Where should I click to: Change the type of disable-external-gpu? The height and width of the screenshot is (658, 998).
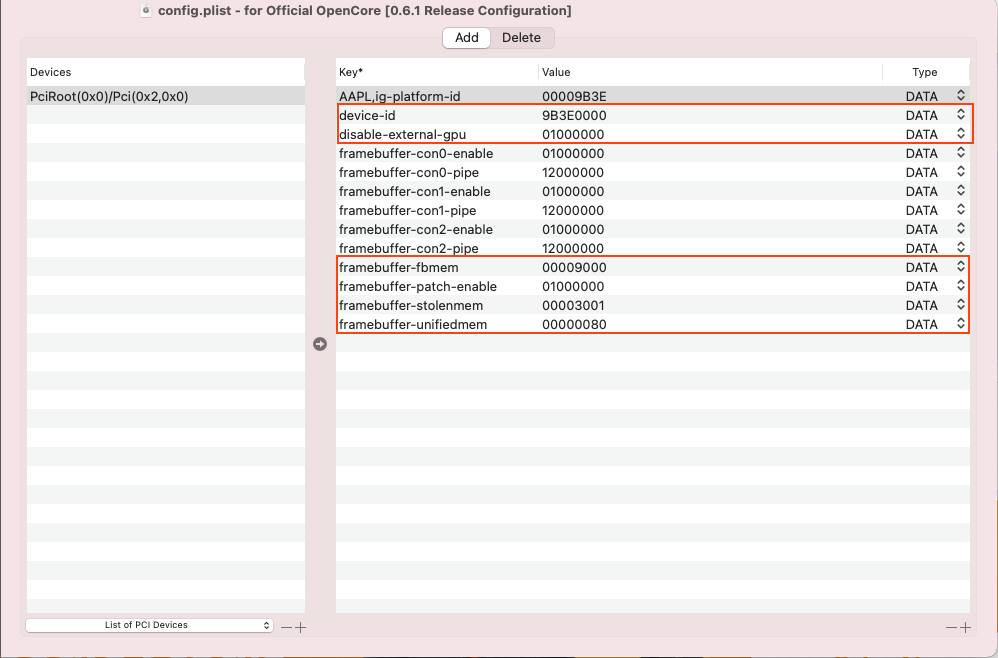pyautogui.click(x=961, y=134)
